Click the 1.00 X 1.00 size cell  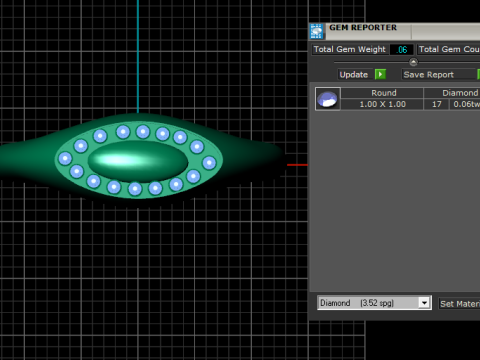pyautogui.click(x=382, y=104)
